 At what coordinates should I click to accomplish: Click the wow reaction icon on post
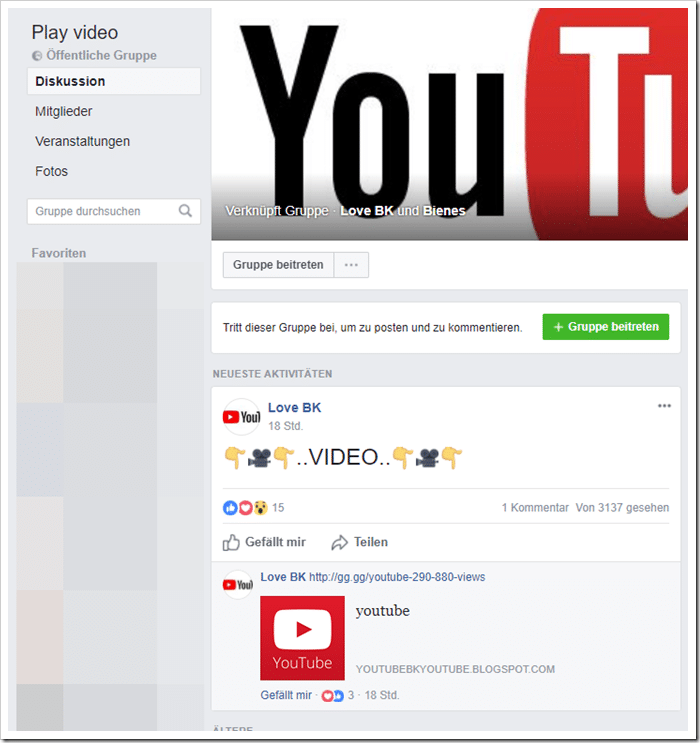click(x=260, y=507)
